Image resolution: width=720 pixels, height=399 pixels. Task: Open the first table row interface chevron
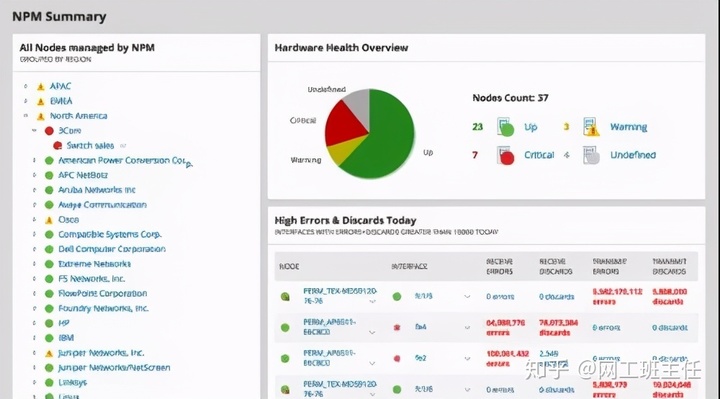467,297
